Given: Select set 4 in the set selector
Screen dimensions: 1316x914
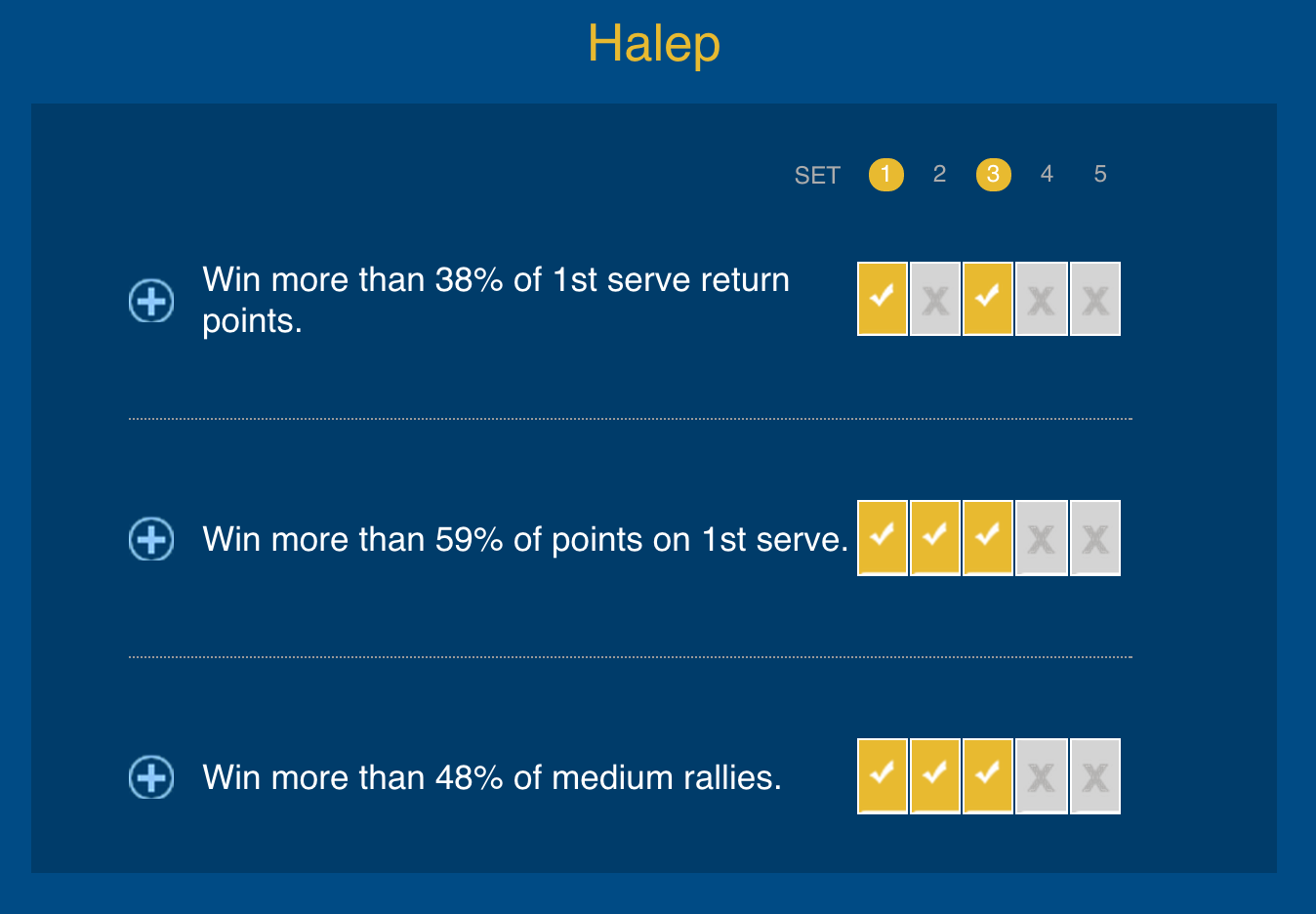Looking at the screenshot, I should 1047,174.
